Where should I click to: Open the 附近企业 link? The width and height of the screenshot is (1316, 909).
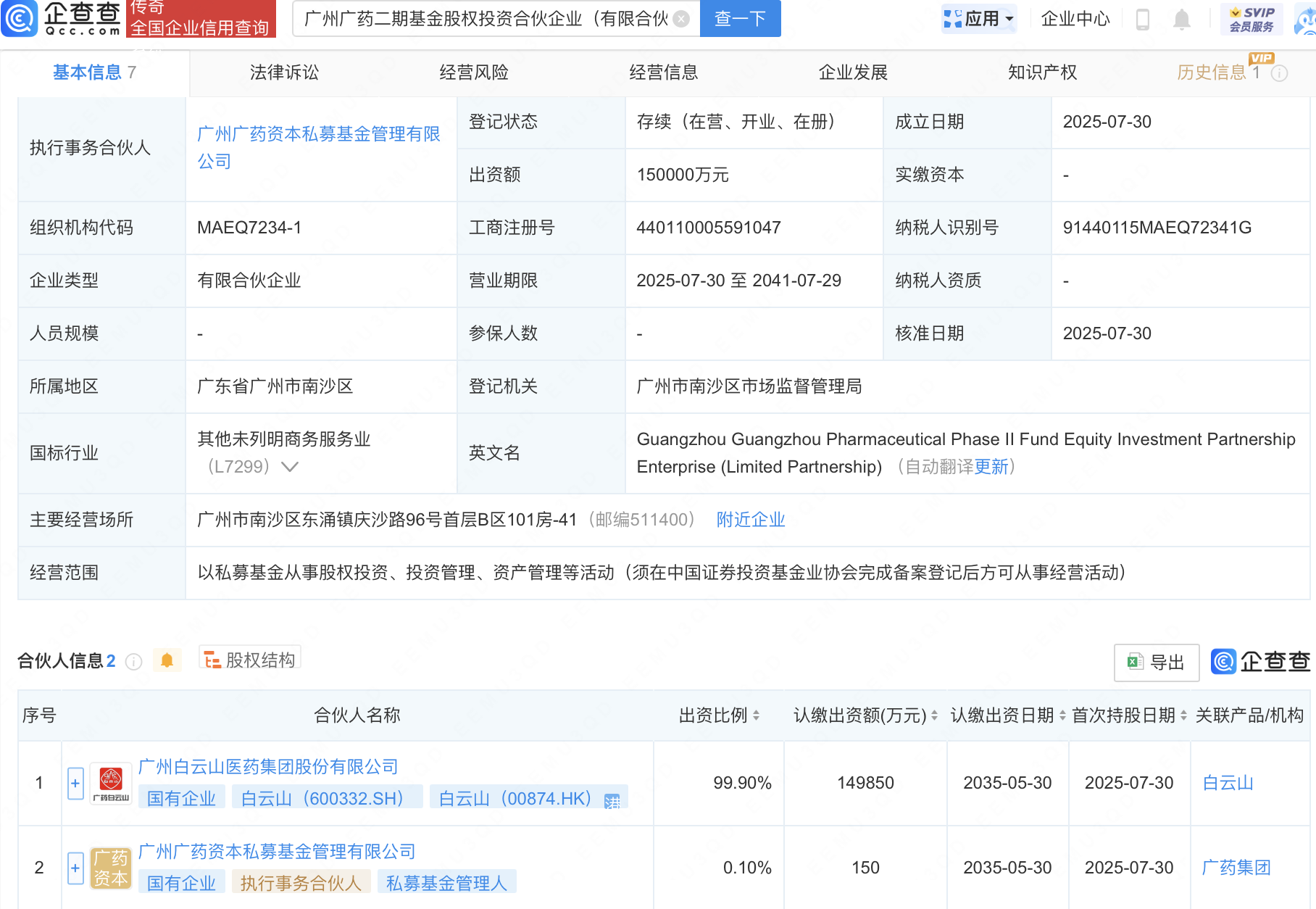750,520
